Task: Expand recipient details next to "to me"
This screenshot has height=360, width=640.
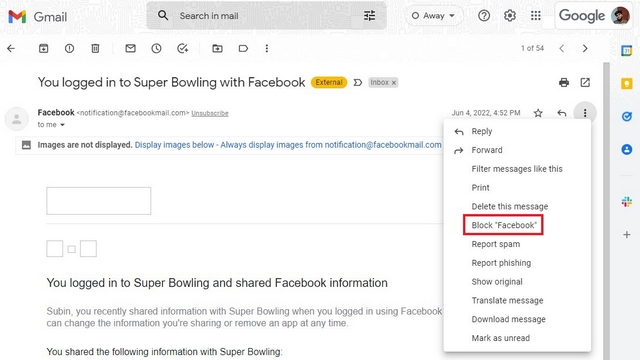Action: pos(62,125)
